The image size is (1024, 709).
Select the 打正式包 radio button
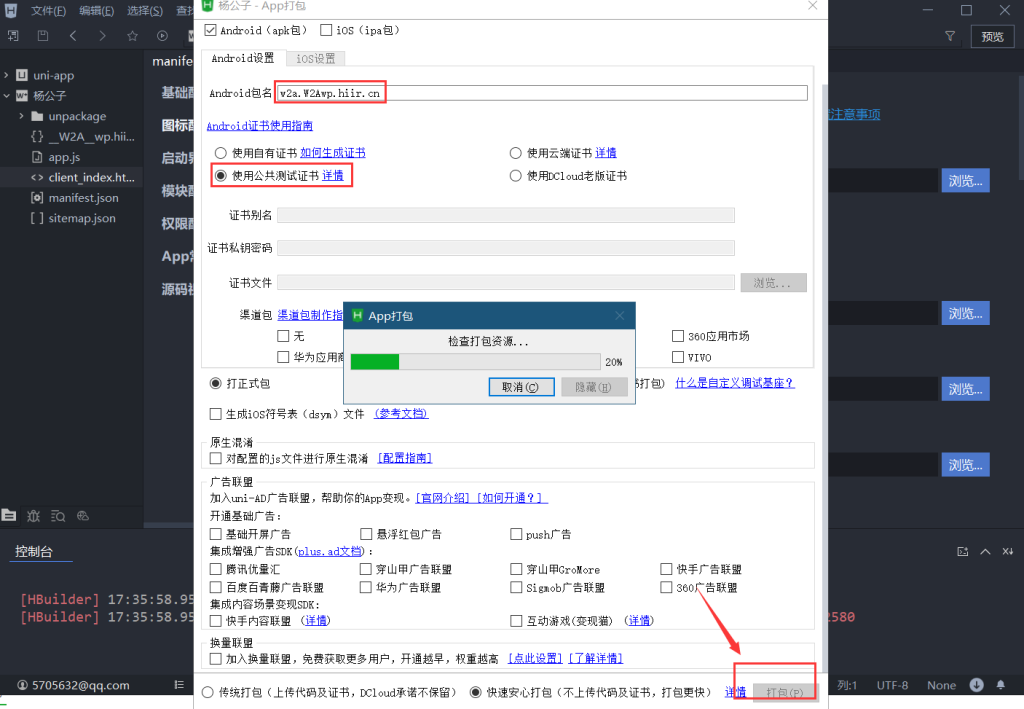(x=216, y=383)
